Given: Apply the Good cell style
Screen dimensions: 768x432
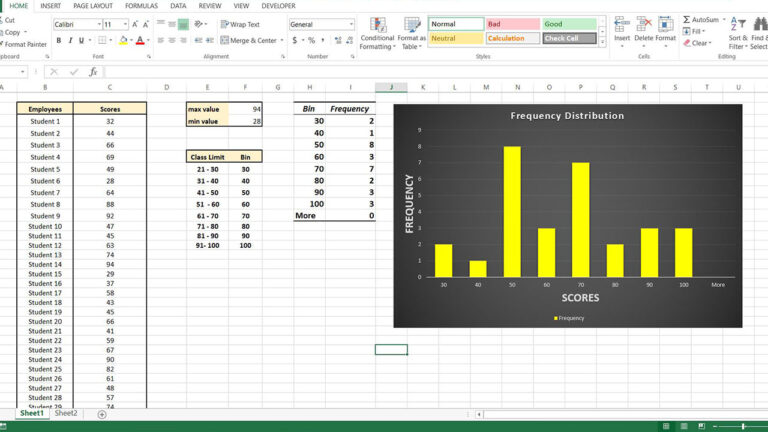Looking at the screenshot, I should (x=569, y=24).
